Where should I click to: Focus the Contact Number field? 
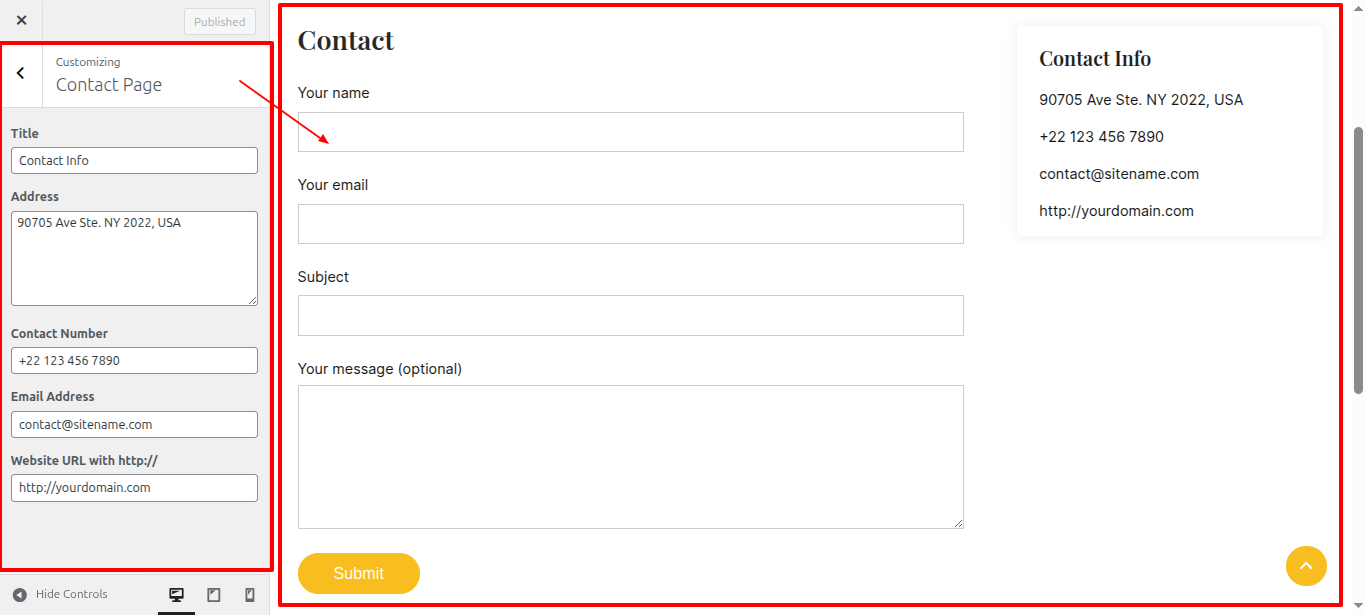pyautogui.click(x=134, y=360)
